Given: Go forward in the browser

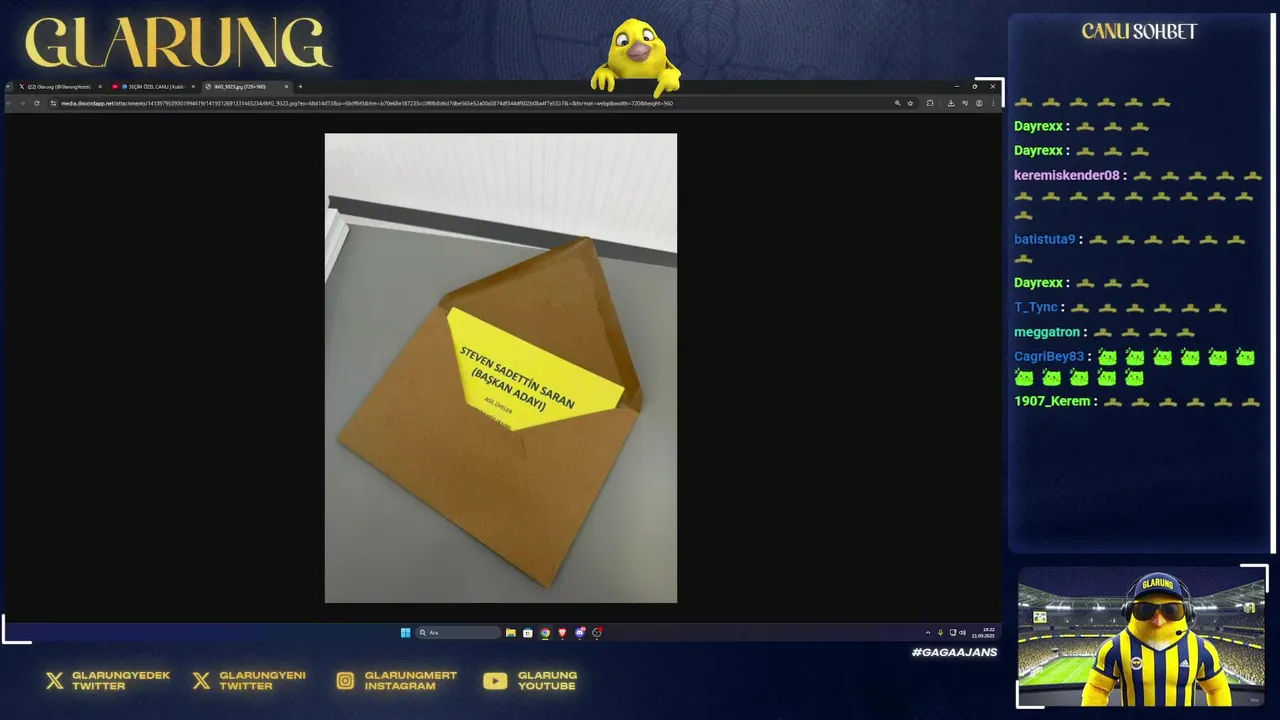Looking at the screenshot, I should pyautogui.click(x=22, y=103).
